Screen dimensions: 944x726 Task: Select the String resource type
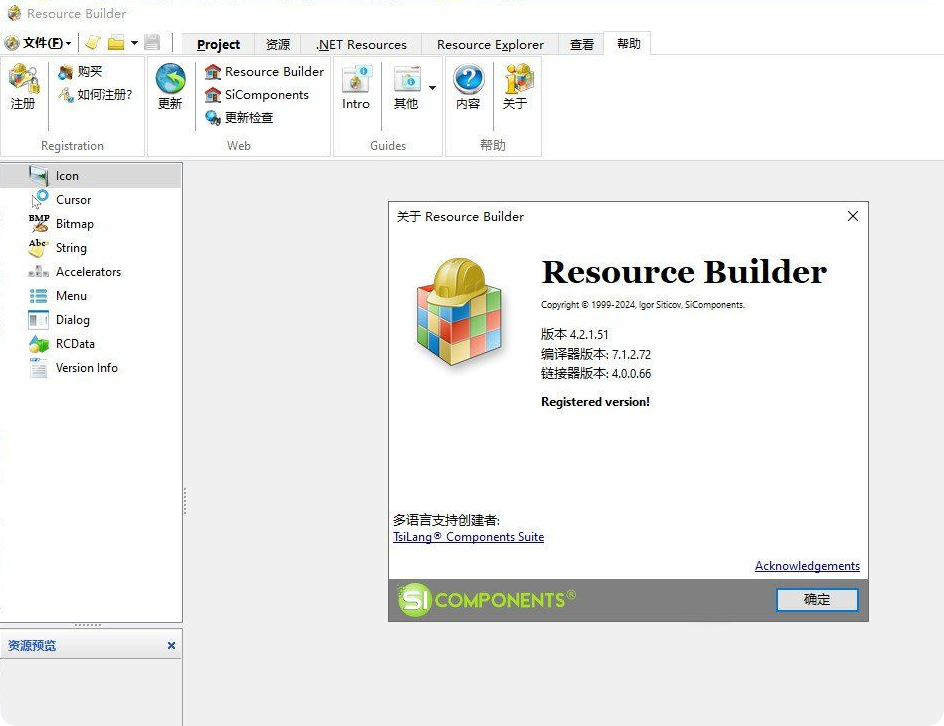[91, 248]
